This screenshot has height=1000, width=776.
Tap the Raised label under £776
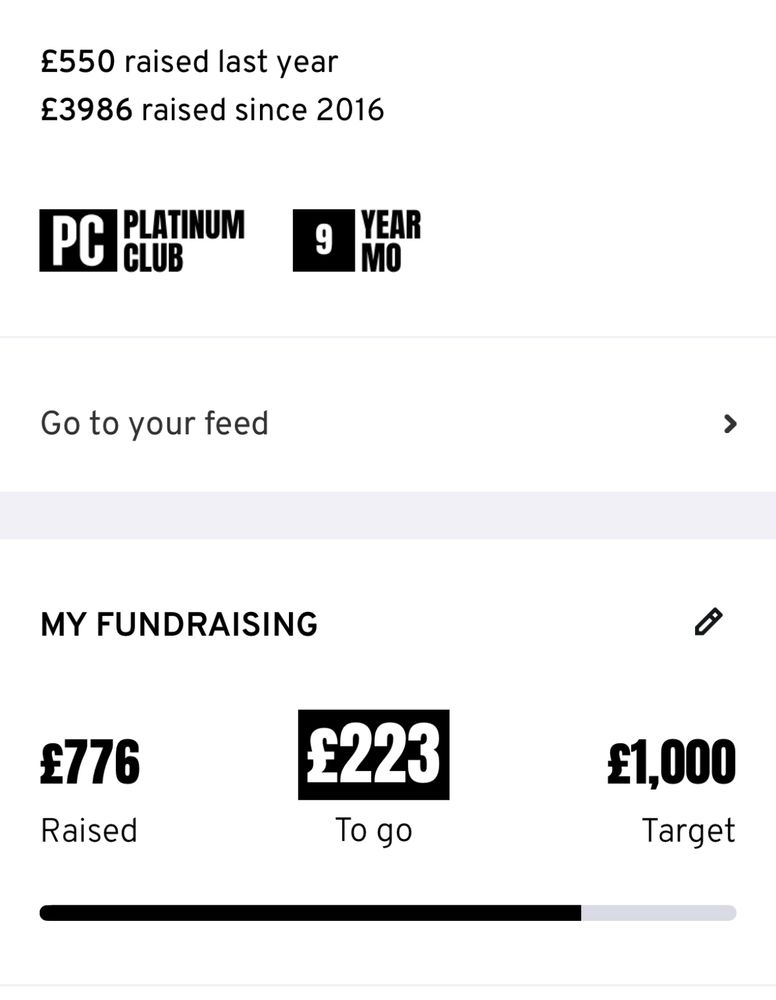89,830
